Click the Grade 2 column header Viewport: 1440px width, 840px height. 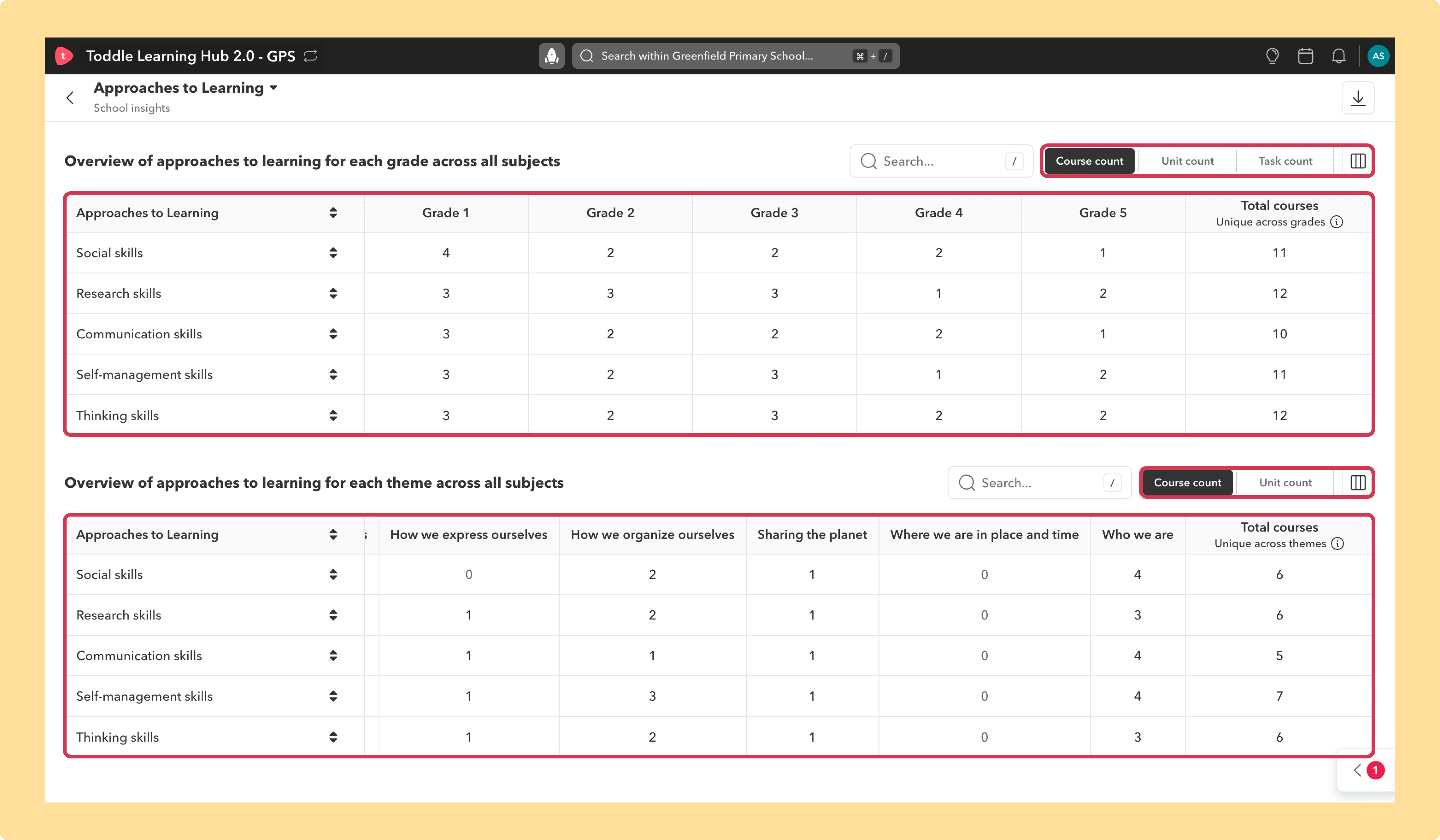[610, 213]
